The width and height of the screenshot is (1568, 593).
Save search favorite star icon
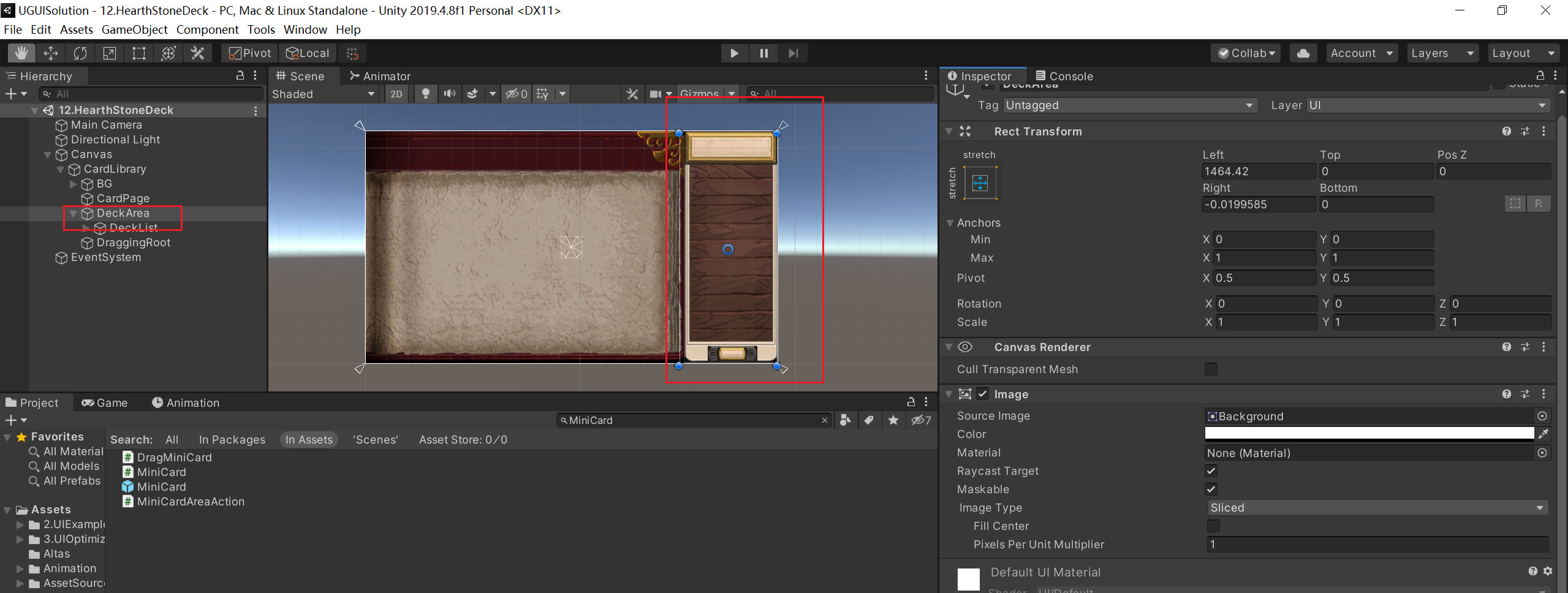[x=893, y=420]
